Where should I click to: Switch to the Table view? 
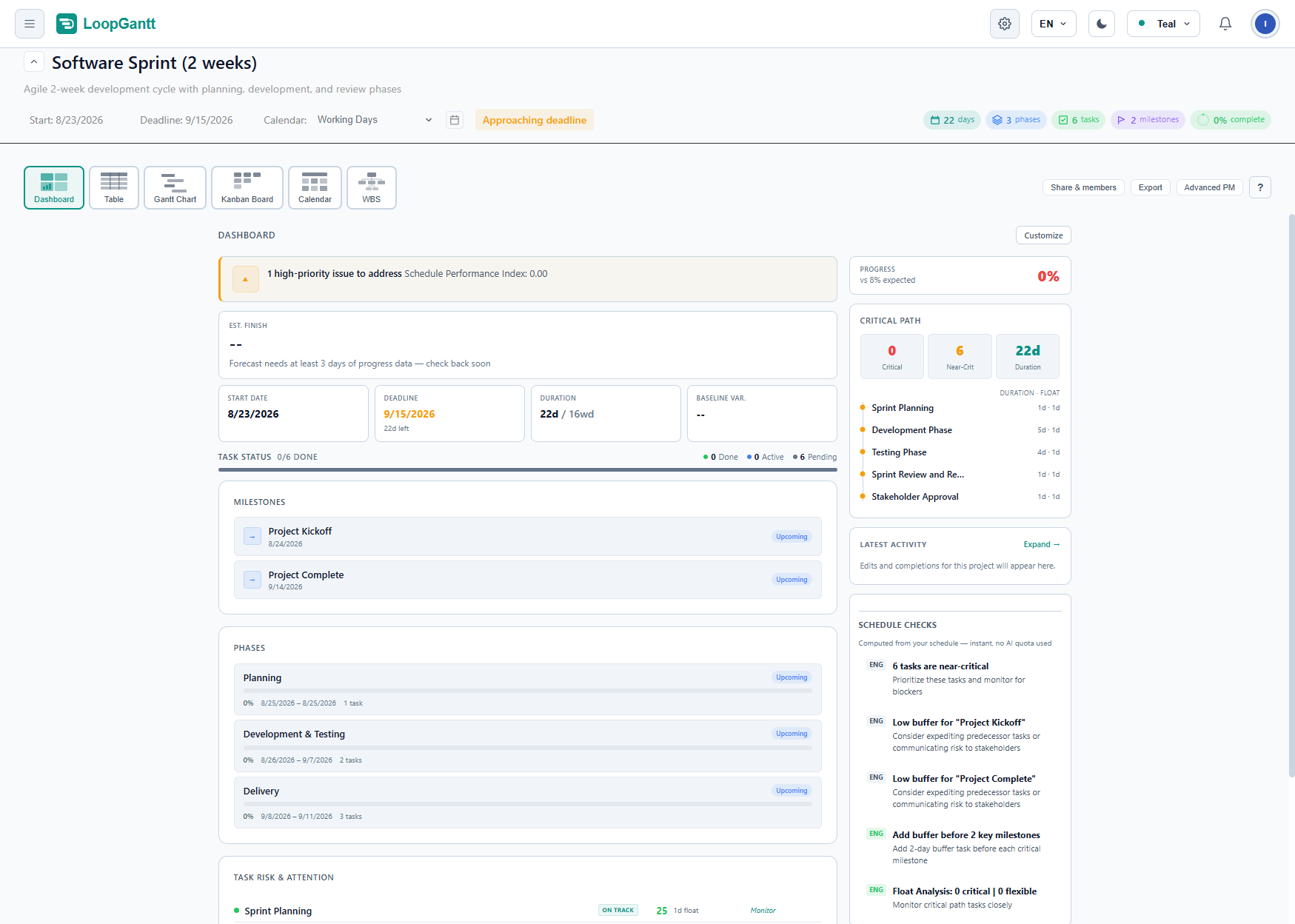pyautogui.click(x=114, y=188)
